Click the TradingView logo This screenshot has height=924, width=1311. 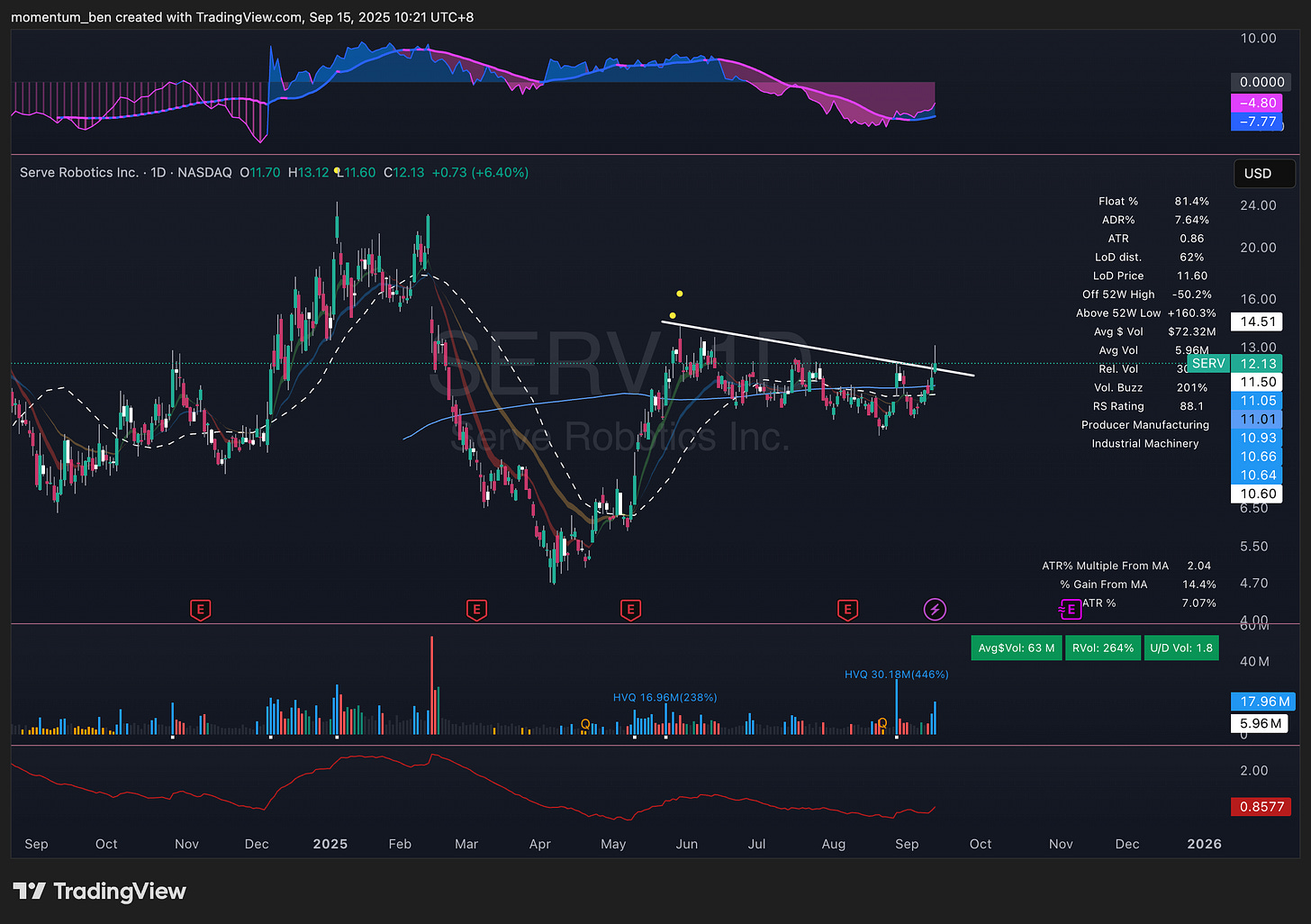pos(100,892)
